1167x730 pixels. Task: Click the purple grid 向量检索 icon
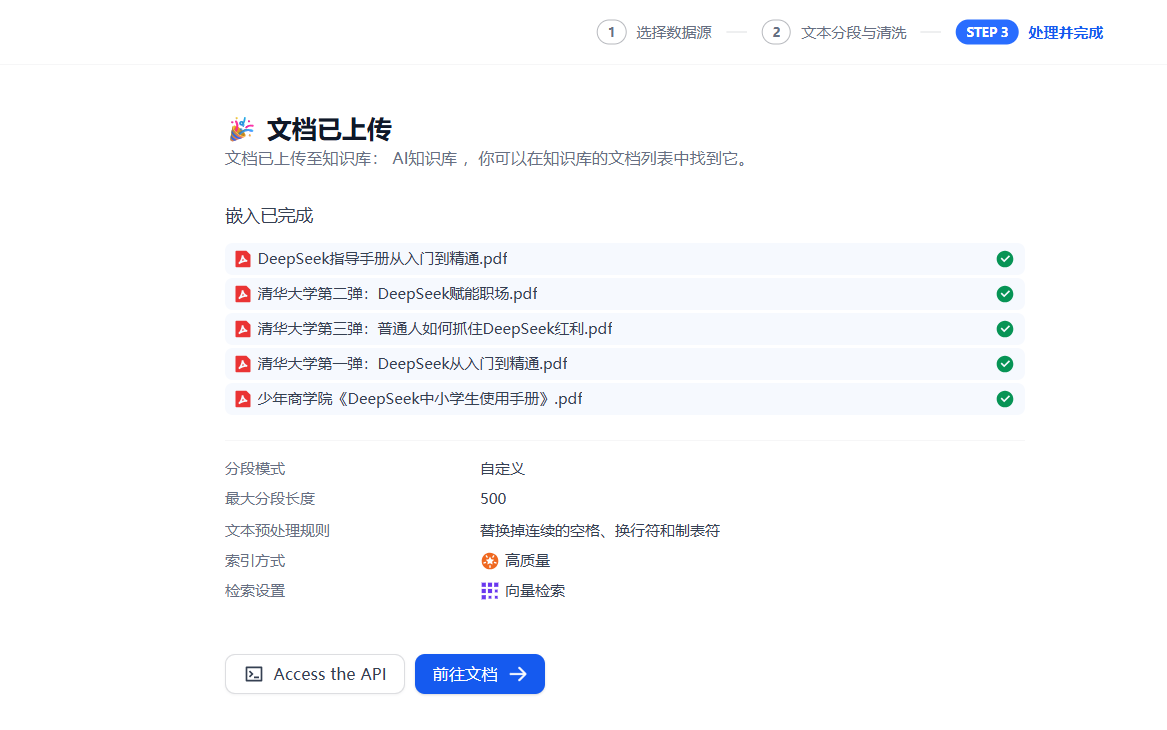[490, 591]
